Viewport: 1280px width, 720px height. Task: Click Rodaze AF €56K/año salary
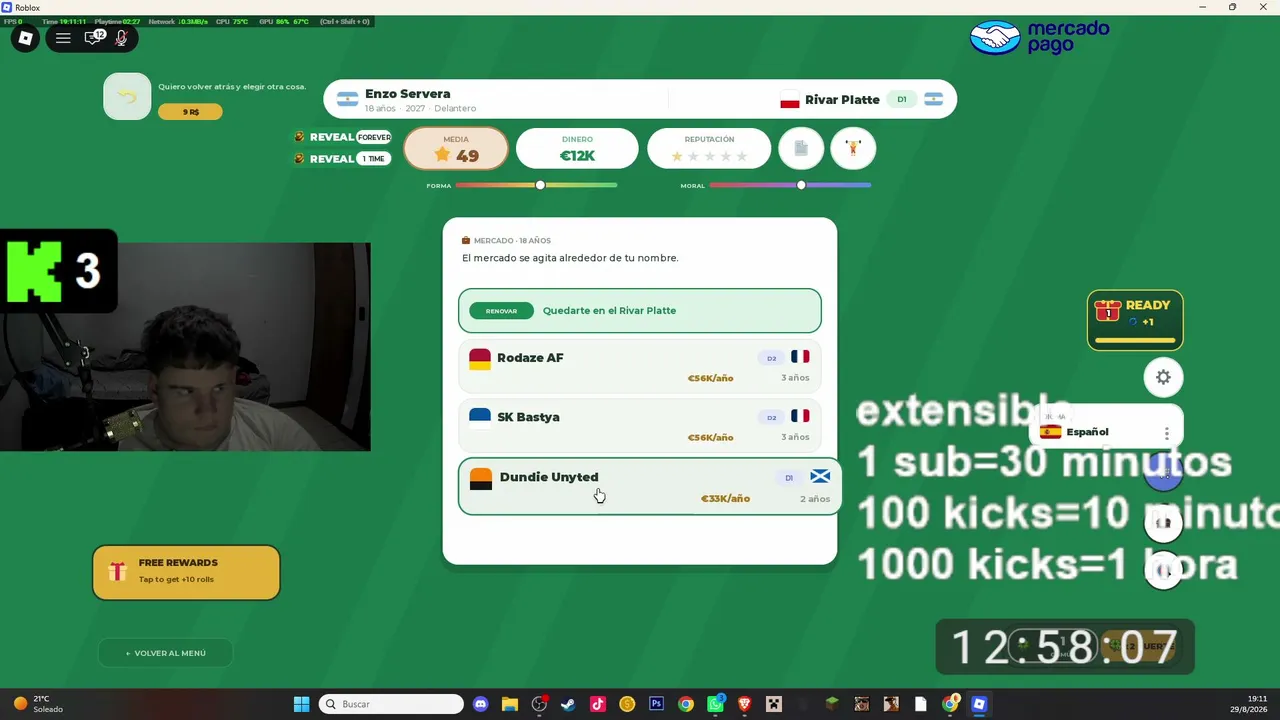click(x=710, y=378)
